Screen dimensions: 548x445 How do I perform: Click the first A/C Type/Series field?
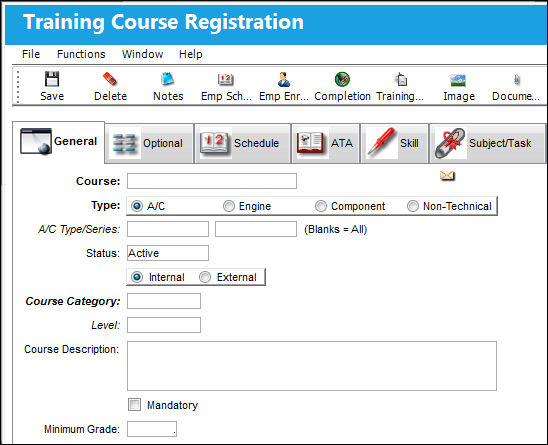(x=168, y=229)
